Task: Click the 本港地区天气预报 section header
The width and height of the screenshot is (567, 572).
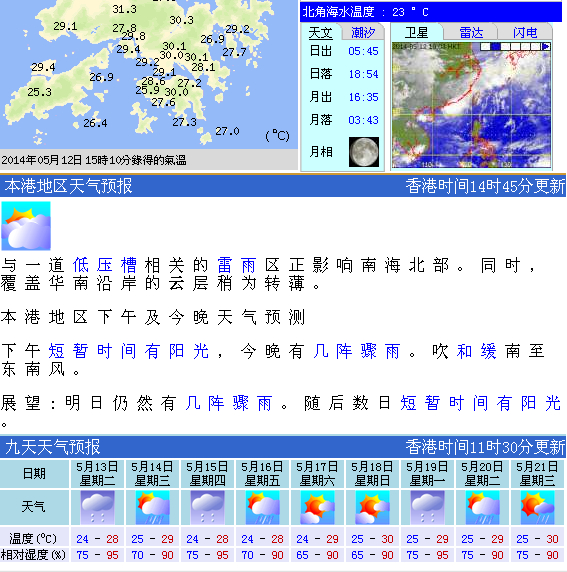Action: tap(68, 186)
